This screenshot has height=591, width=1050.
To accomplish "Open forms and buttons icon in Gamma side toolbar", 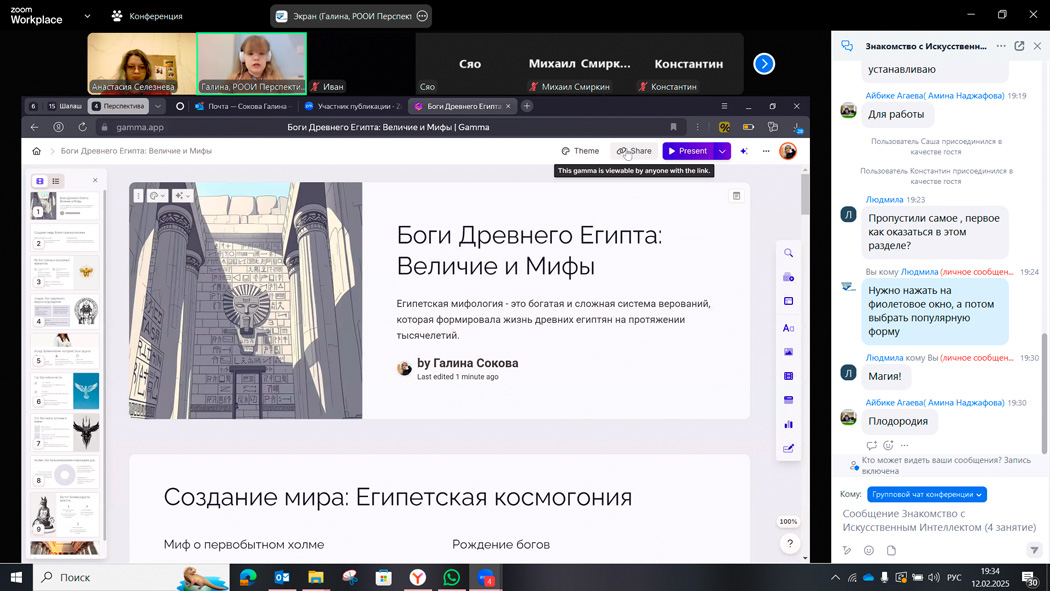I will pos(788,448).
